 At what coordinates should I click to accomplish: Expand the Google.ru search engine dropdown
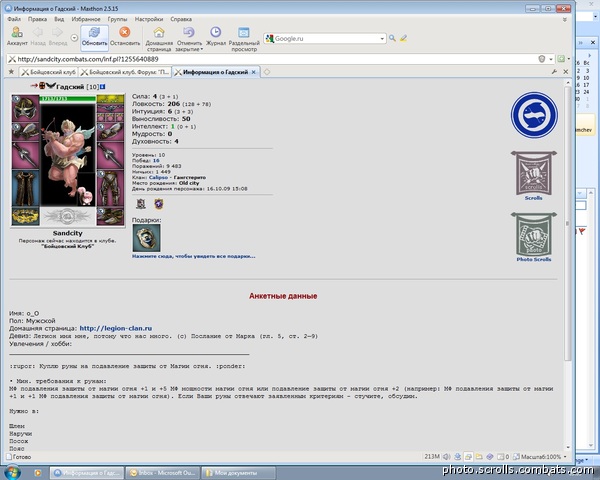pyautogui.click(x=382, y=39)
